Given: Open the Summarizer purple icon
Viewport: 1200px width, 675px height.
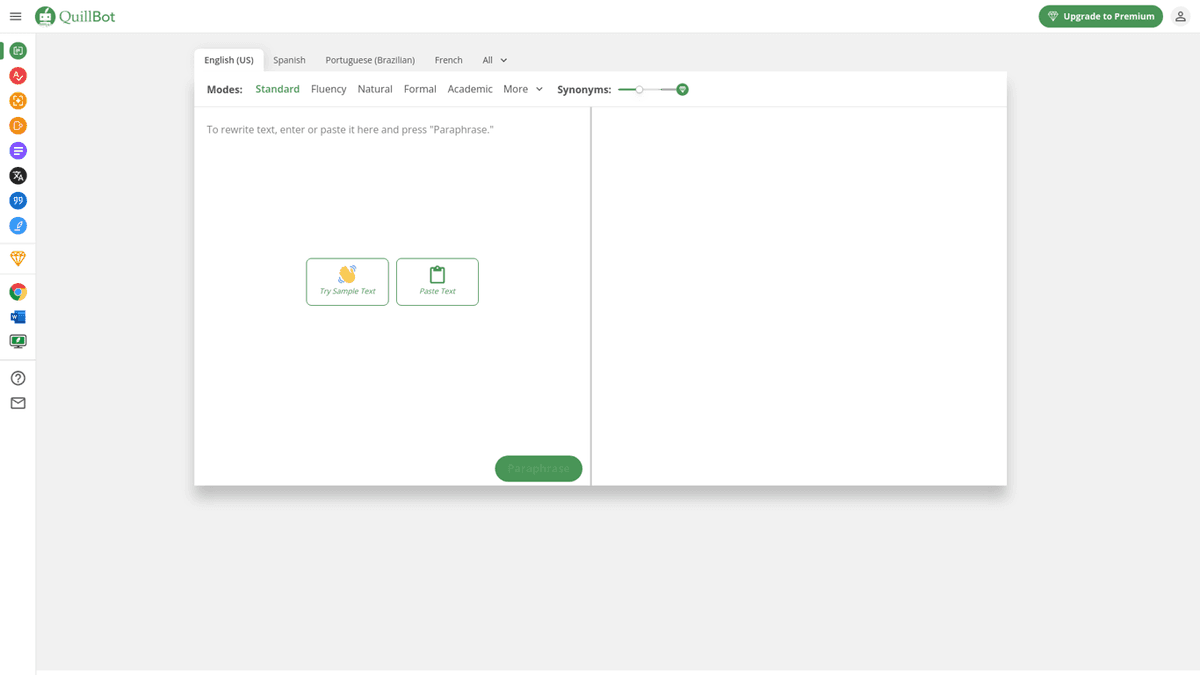Looking at the screenshot, I should coord(18,151).
